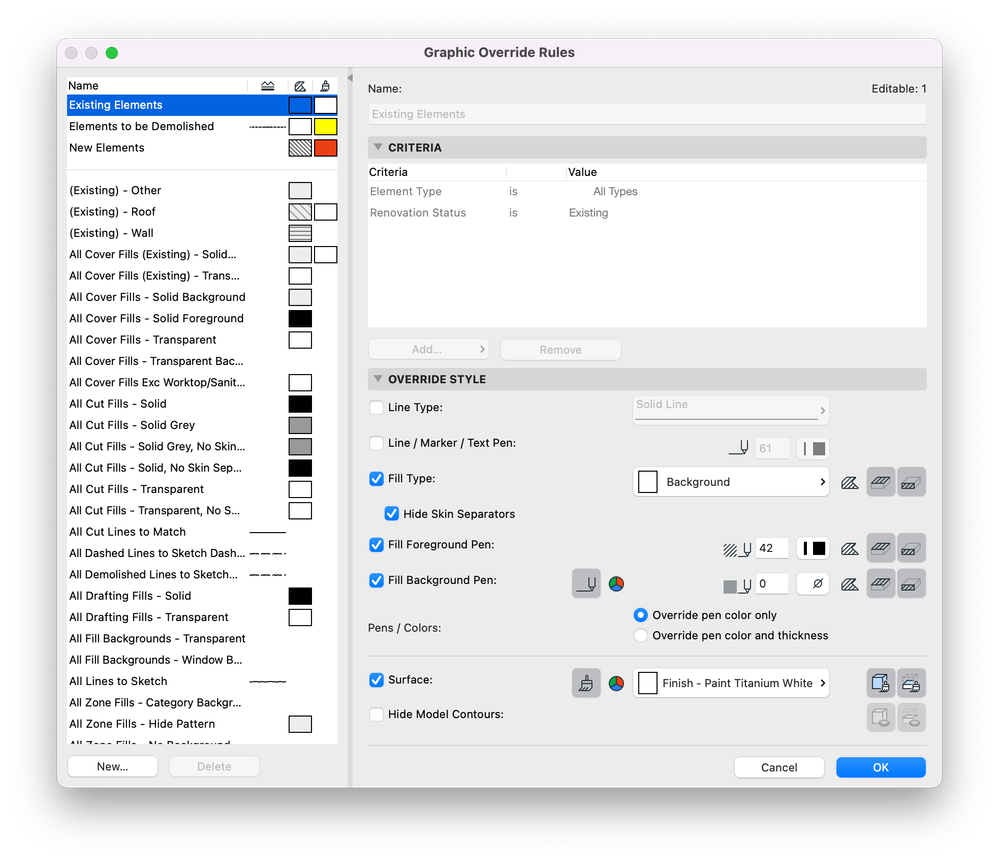Click the pen icon button beside Fill Background Pen

(586, 583)
